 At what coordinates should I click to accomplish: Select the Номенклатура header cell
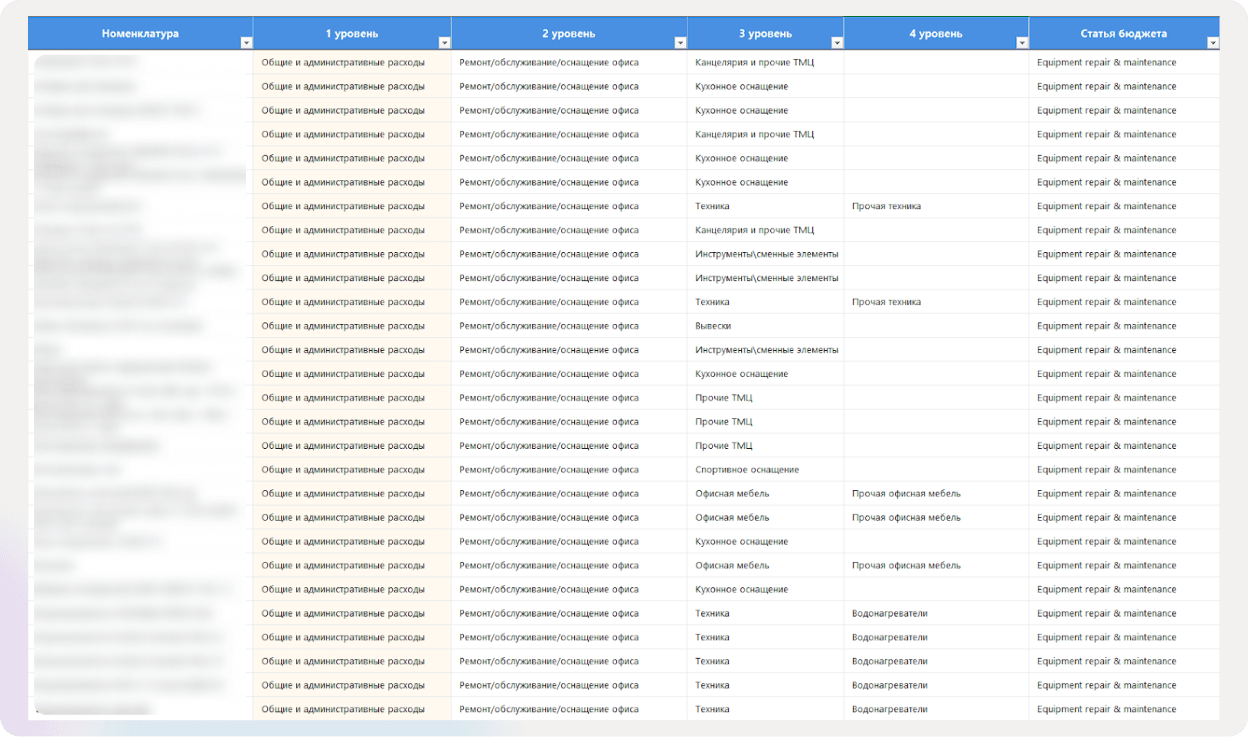tap(140, 34)
